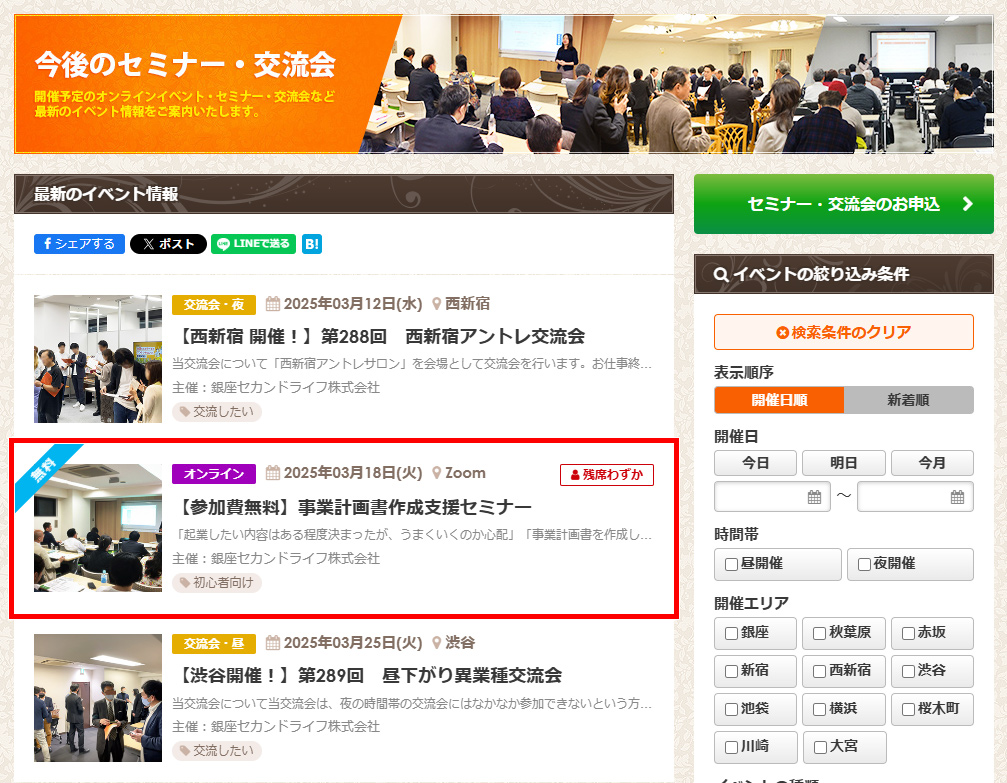The width and height of the screenshot is (1007, 783).
Task: Switch sort order to 新着順
Action: coord(908,400)
